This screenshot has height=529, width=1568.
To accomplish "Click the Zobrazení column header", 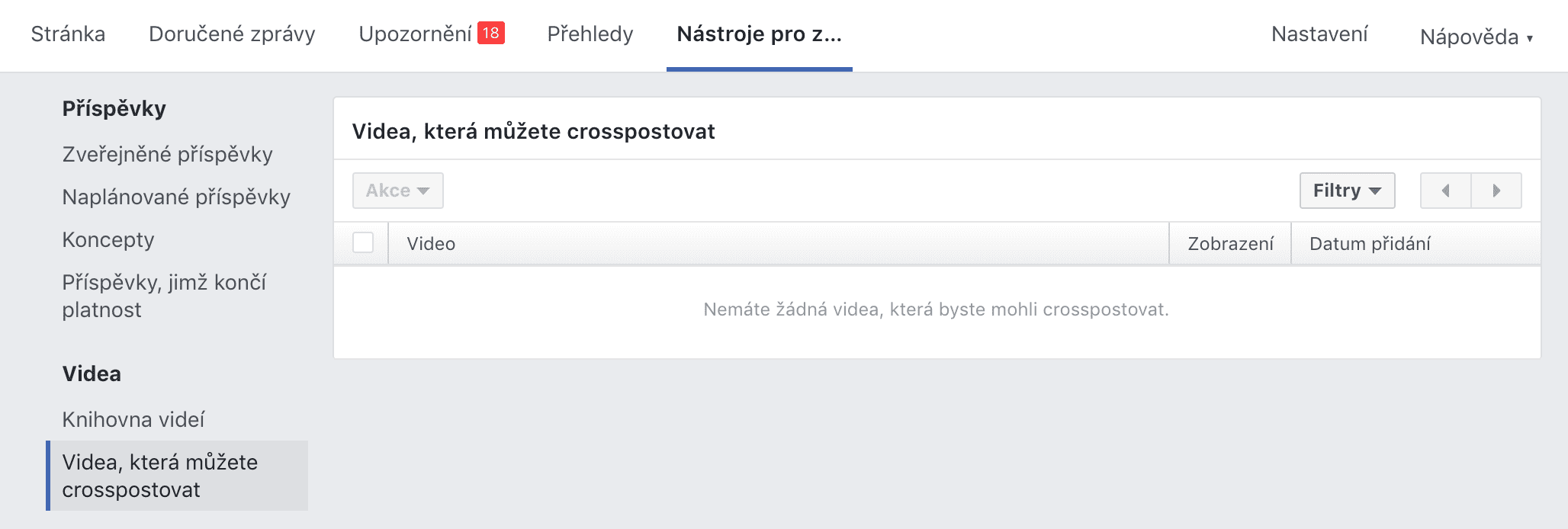I will coord(1230,244).
